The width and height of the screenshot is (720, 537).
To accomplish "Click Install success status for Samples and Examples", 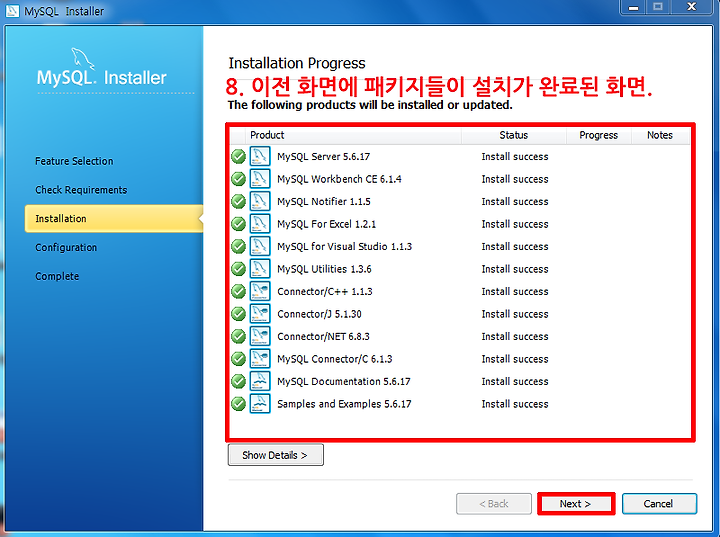I will pyautogui.click(x=515, y=404).
